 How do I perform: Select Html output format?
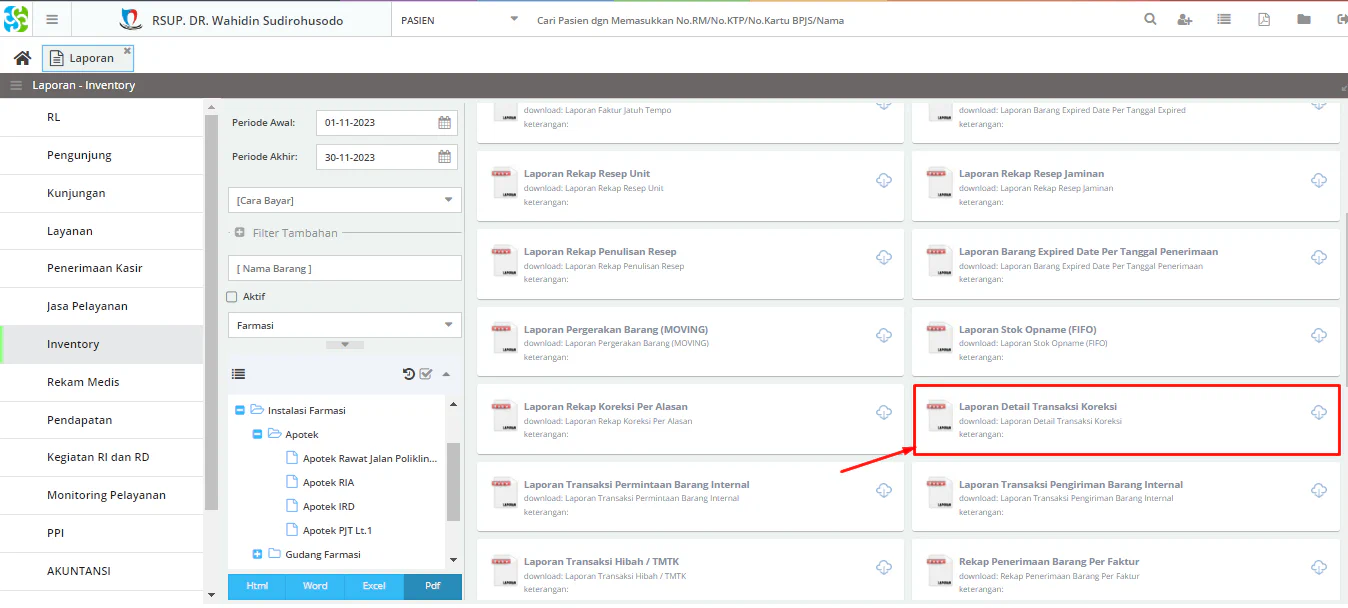point(257,586)
